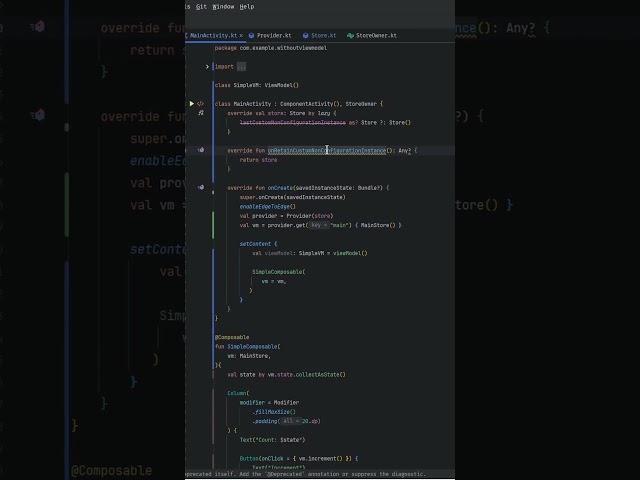Switch to the MainActivity.kt tab
Viewport: 640px width, 480px height.
click(x=213, y=36)
